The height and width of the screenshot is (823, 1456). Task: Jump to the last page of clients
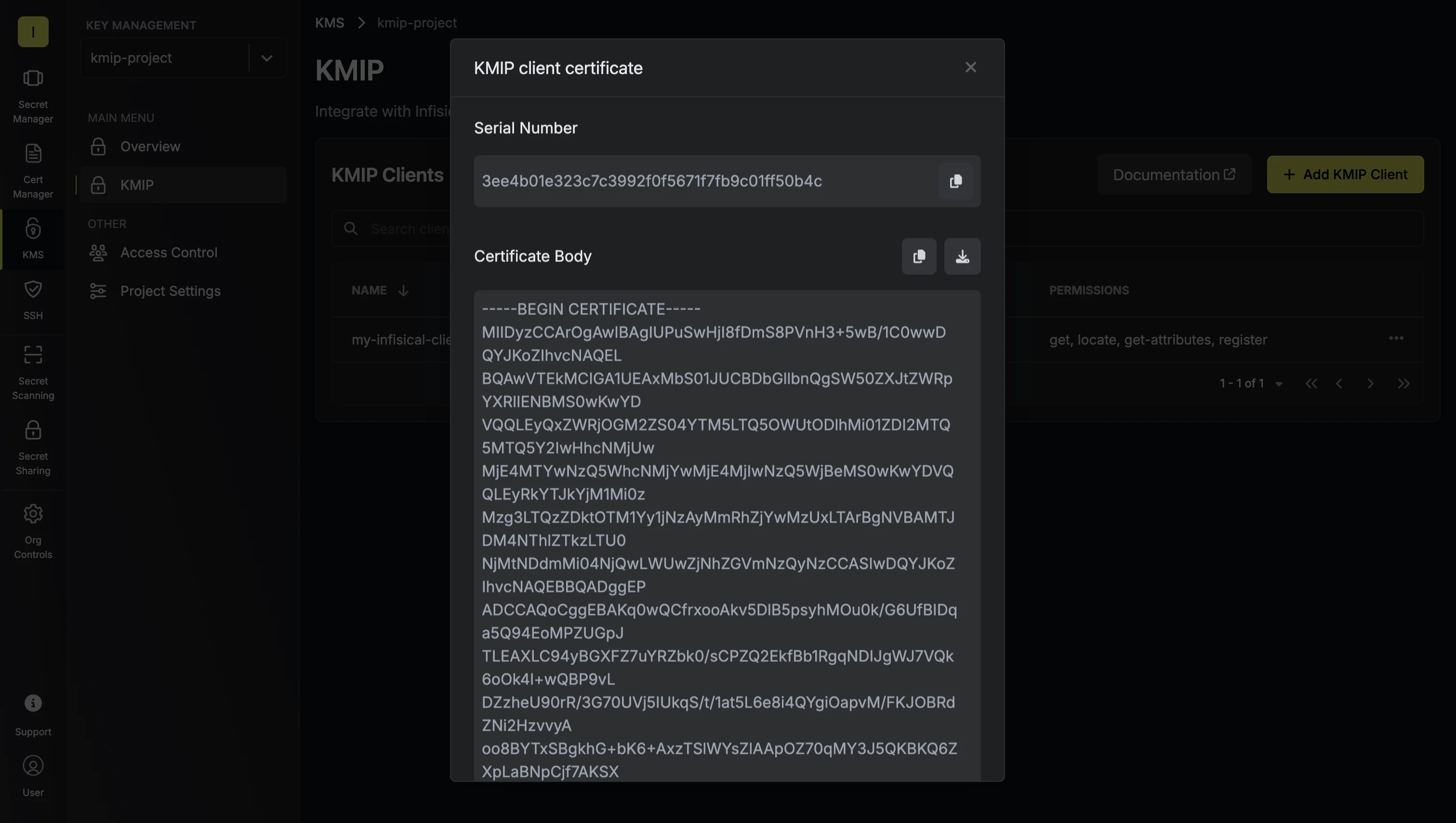(1403, 384)
